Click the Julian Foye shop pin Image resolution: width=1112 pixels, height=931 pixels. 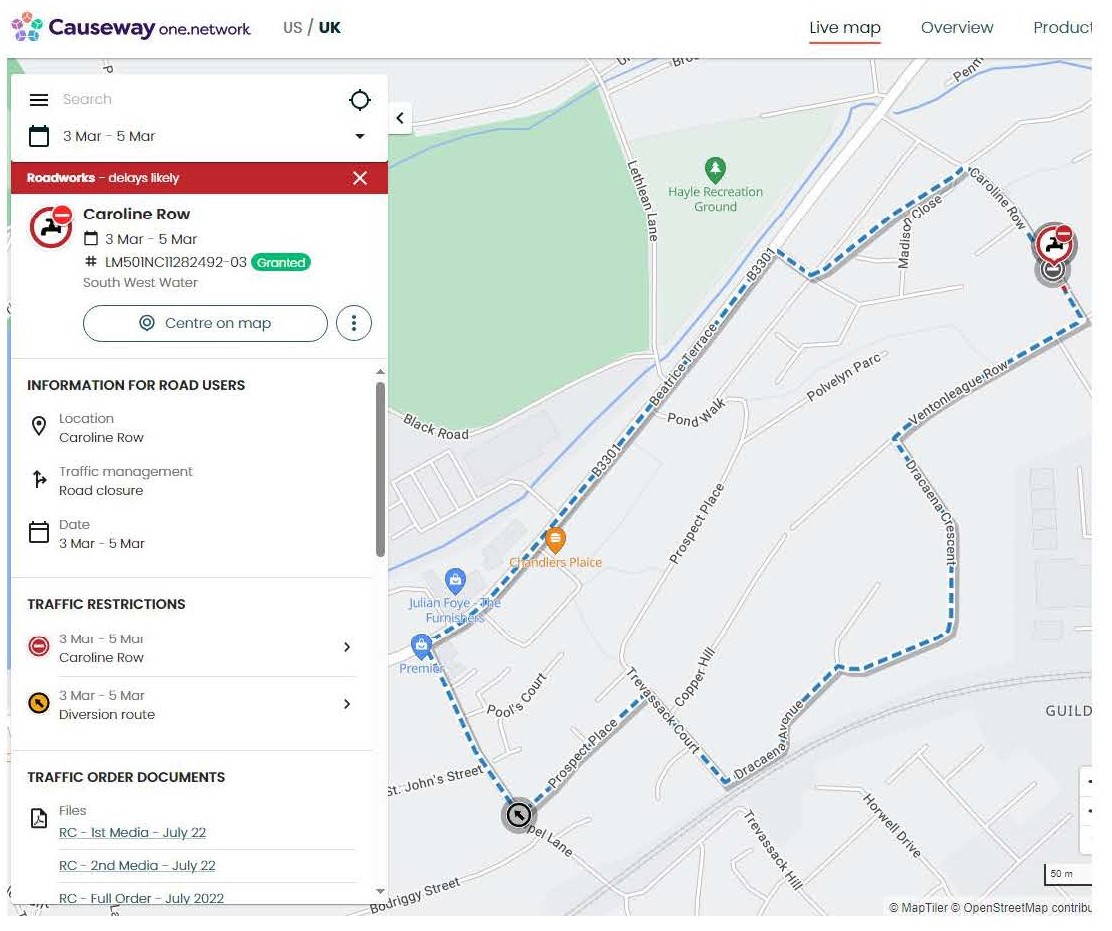coord(455,580)
